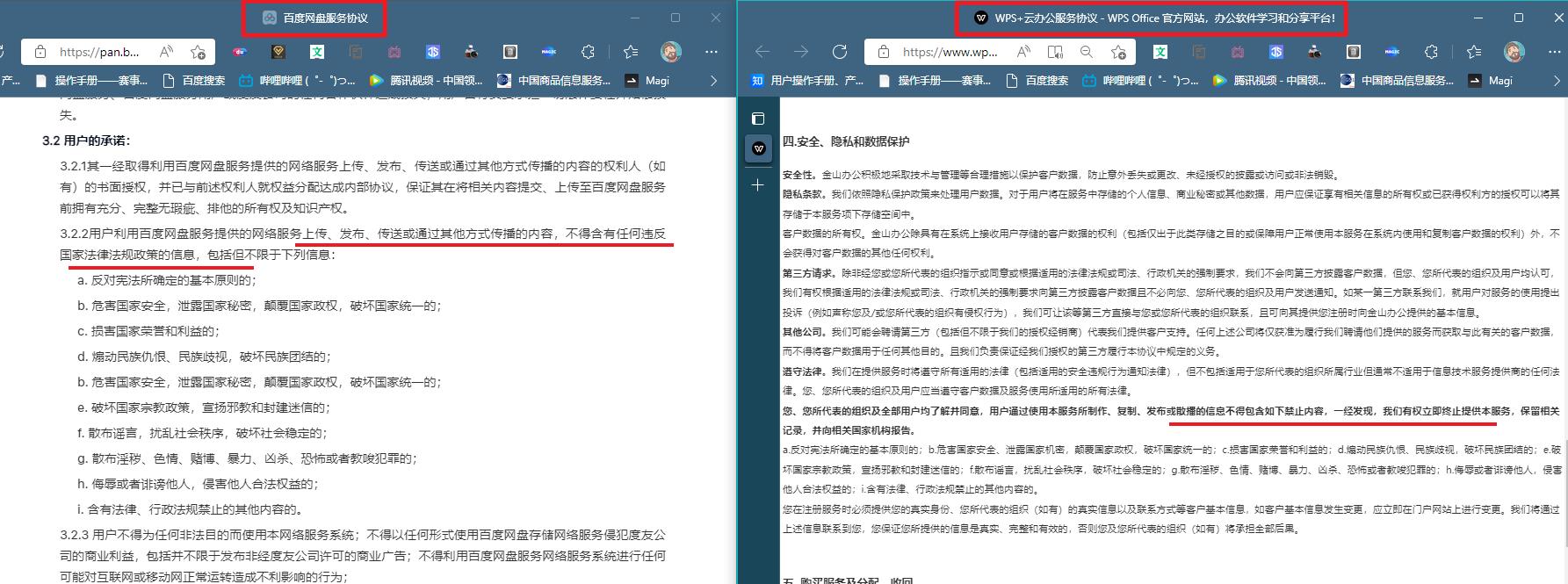
Task: Open the pink 'du' extension in left window
Action: coord(240,52)
